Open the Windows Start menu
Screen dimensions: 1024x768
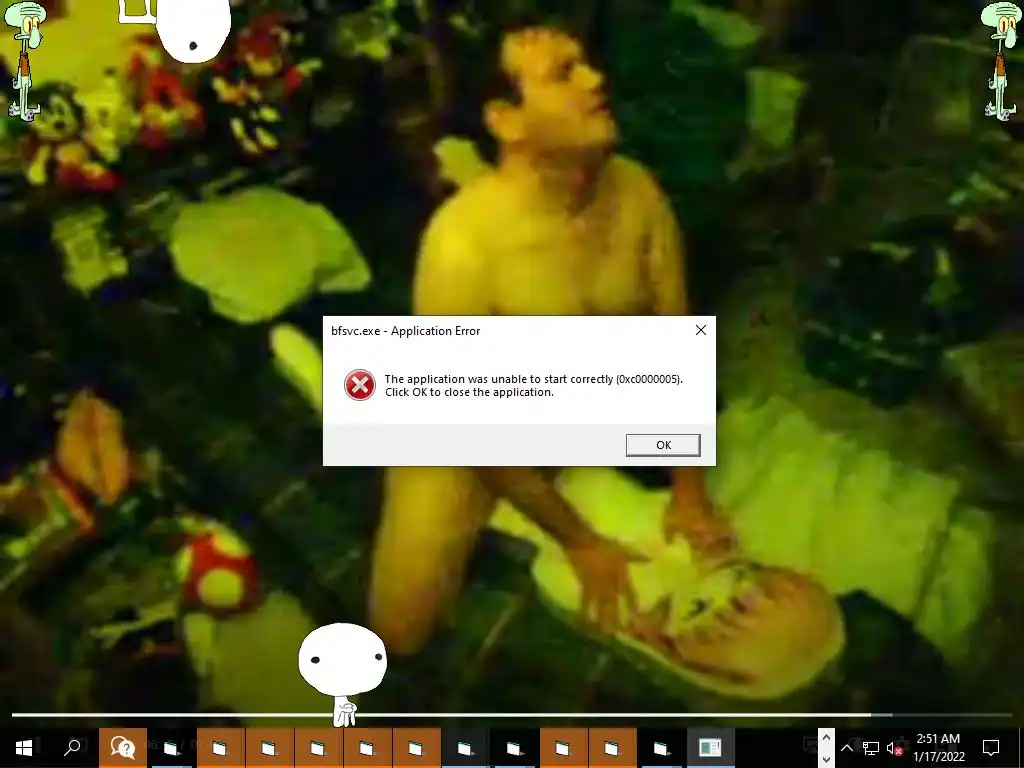click(x=24, y=748)
